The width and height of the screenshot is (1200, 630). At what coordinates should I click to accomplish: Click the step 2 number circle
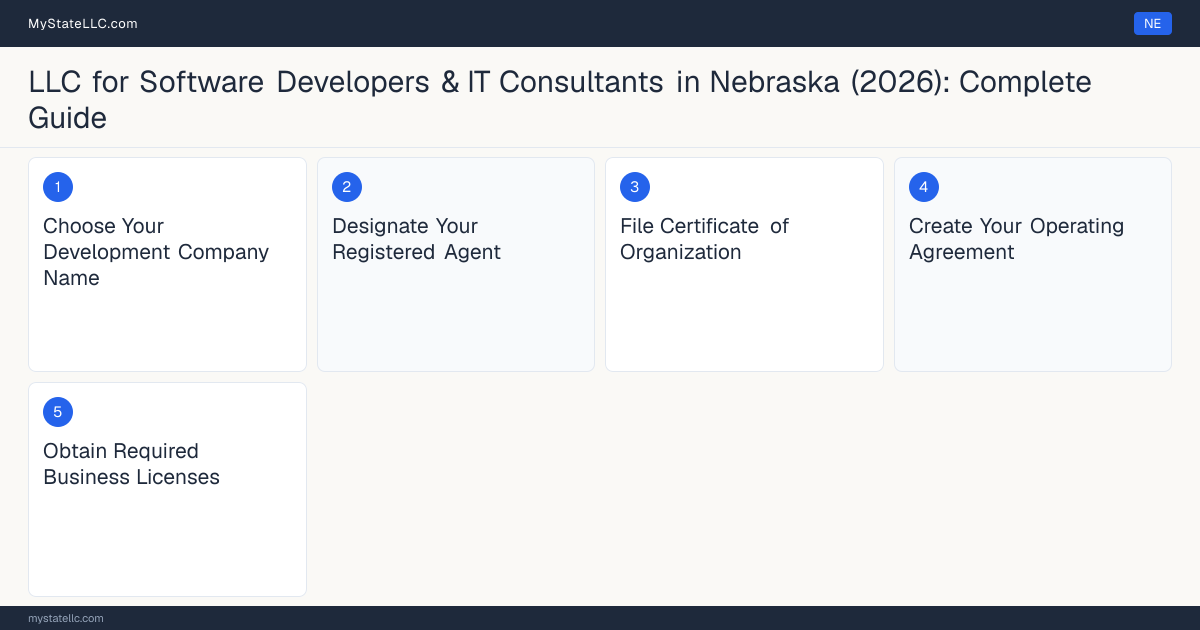(347, 187)
